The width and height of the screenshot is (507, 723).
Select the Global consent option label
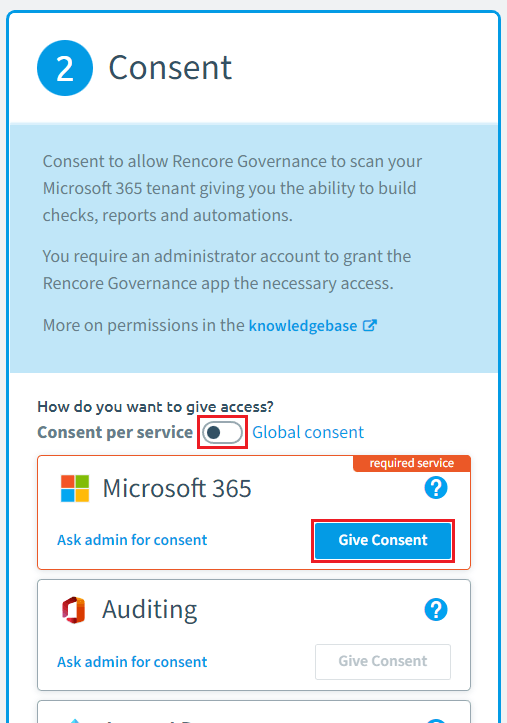click(308, 432)
